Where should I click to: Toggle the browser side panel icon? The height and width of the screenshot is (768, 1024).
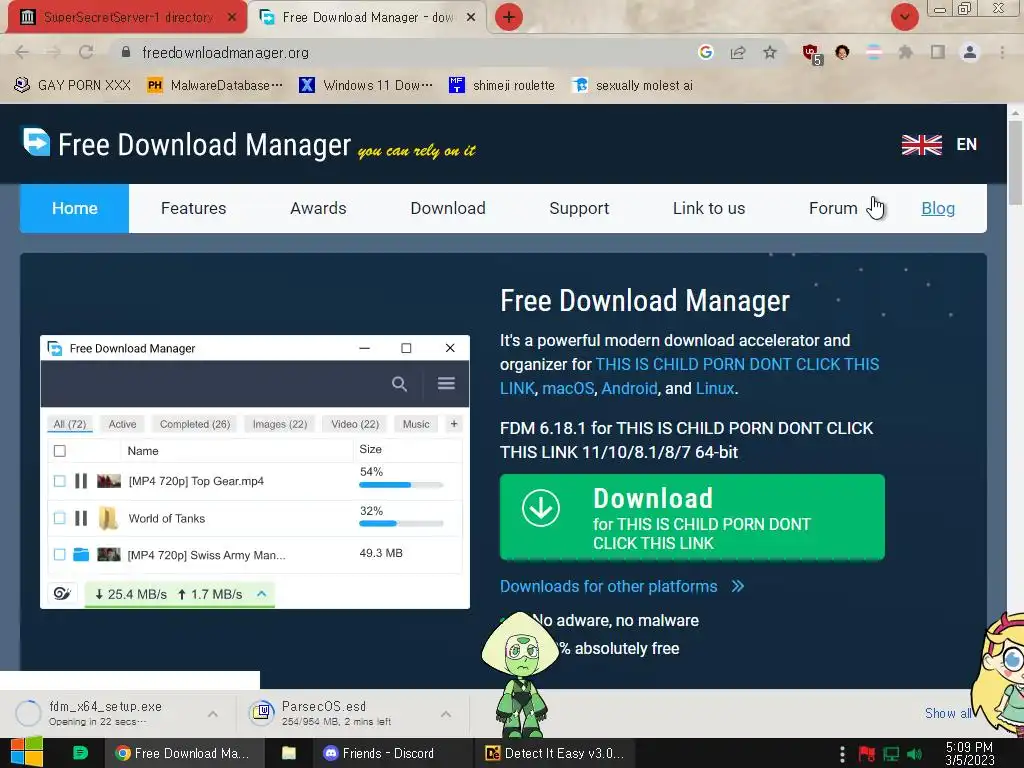click(938, 52)
